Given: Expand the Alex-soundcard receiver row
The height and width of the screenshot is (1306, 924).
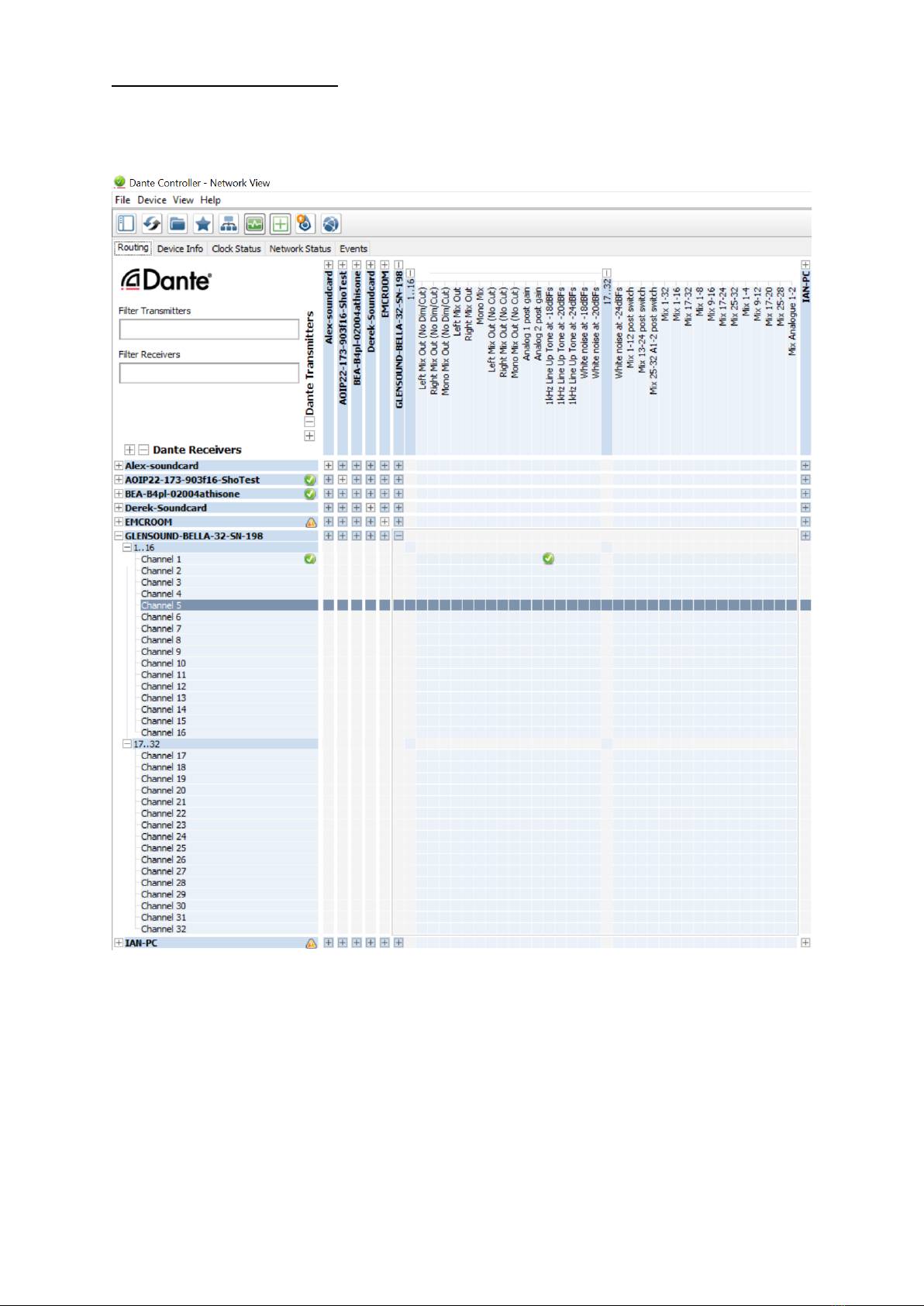Looking at the screenshot, I should click(x=119, y=466).
